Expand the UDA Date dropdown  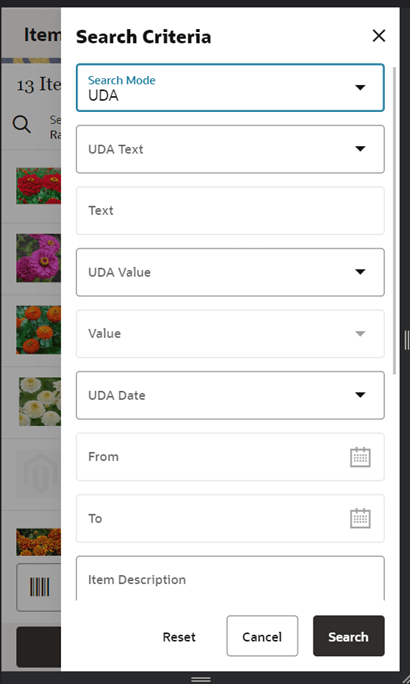point(230,395)
